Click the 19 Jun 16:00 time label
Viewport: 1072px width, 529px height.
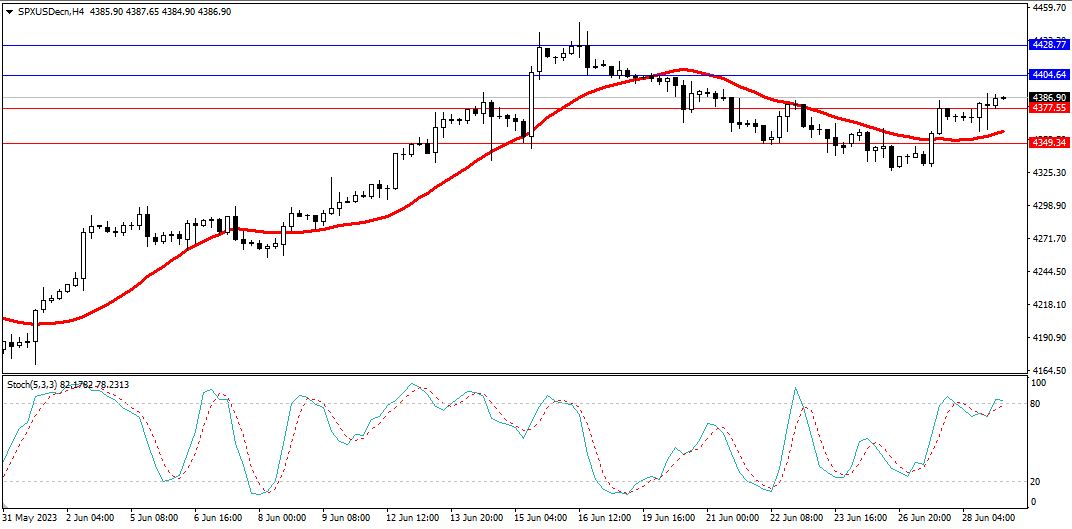coord(667,518)
